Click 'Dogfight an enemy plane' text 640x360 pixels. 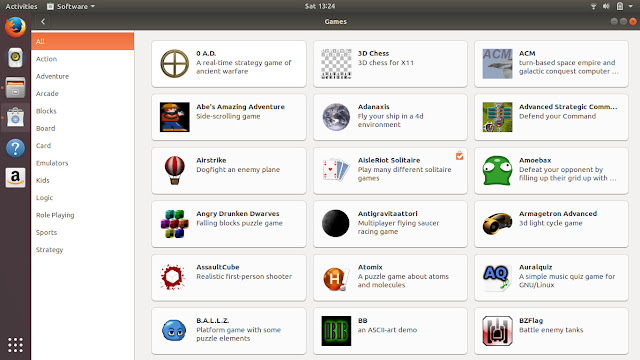click(x=238, y=169)
